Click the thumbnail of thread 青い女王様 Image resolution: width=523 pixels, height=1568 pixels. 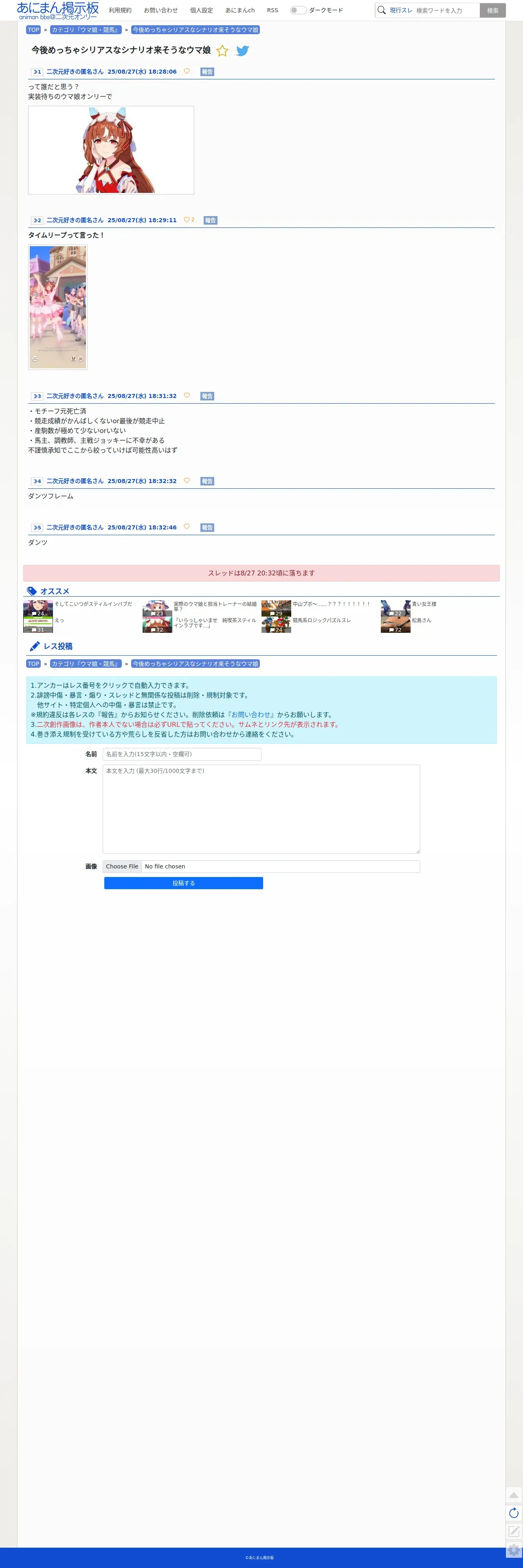click(x=396, y=608)
